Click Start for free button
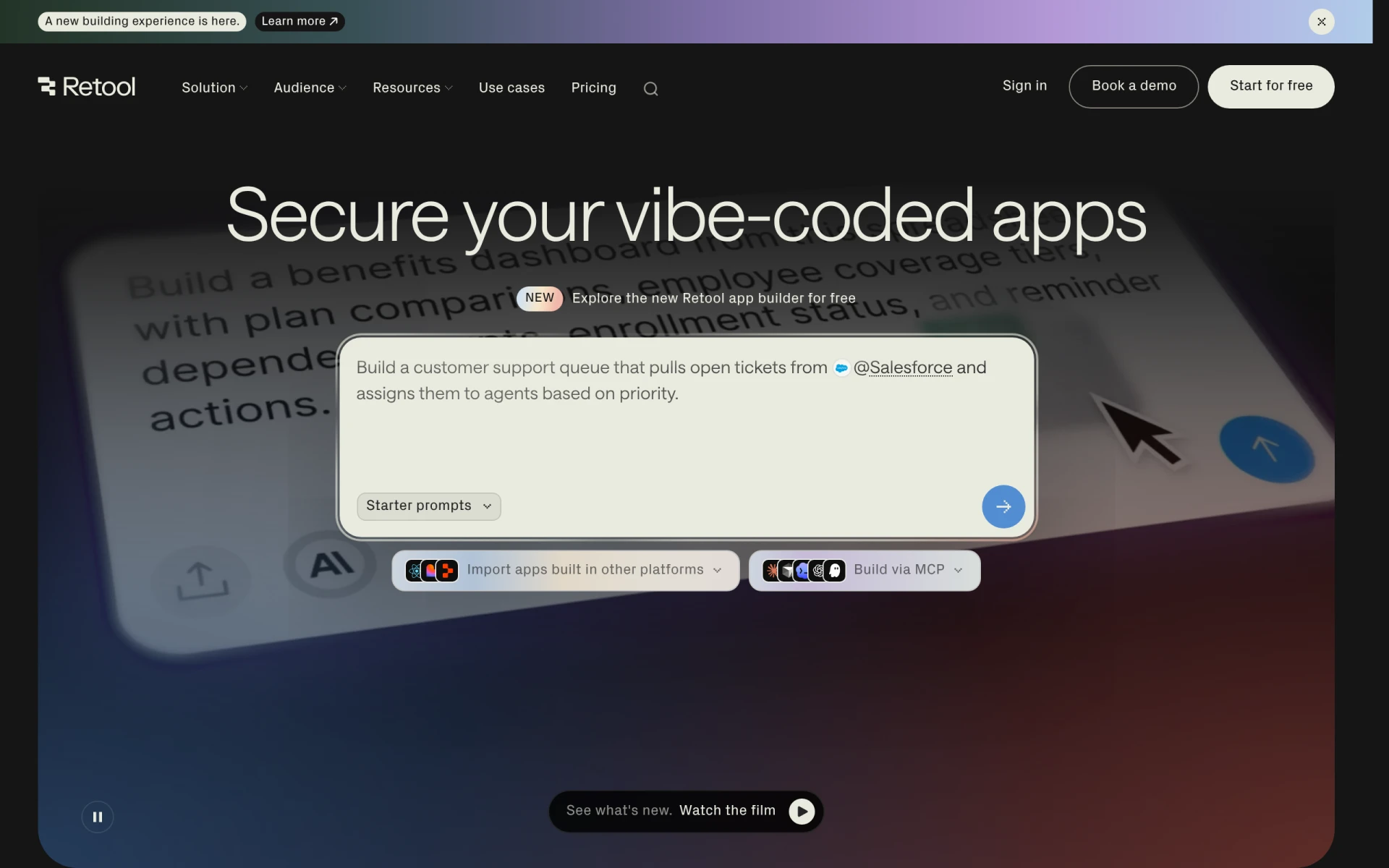Viewport: 1389px width, 868px height. (1270, 86)
